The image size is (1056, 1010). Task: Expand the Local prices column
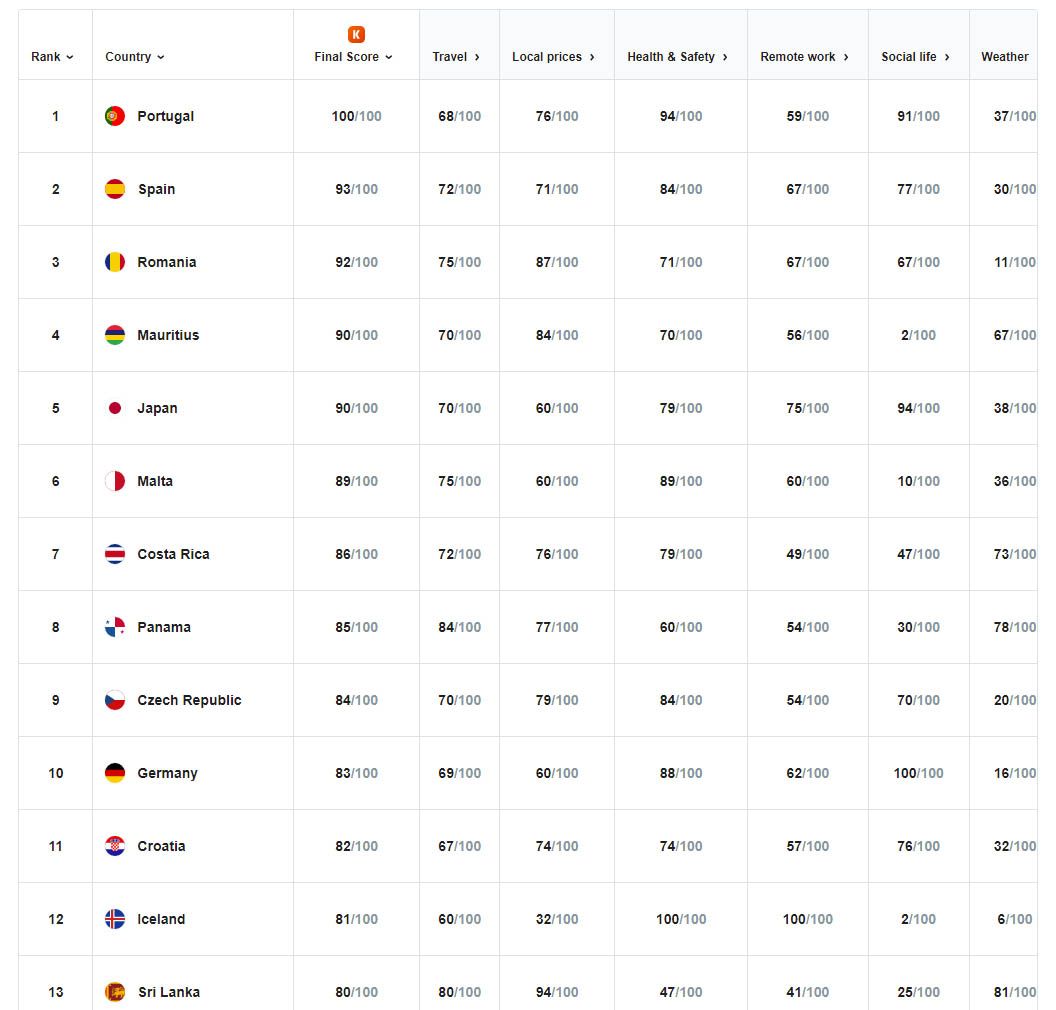(553, 57)
